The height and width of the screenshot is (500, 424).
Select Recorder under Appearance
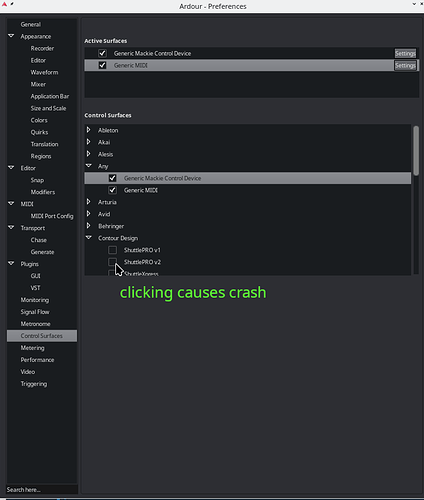point(42,48)
